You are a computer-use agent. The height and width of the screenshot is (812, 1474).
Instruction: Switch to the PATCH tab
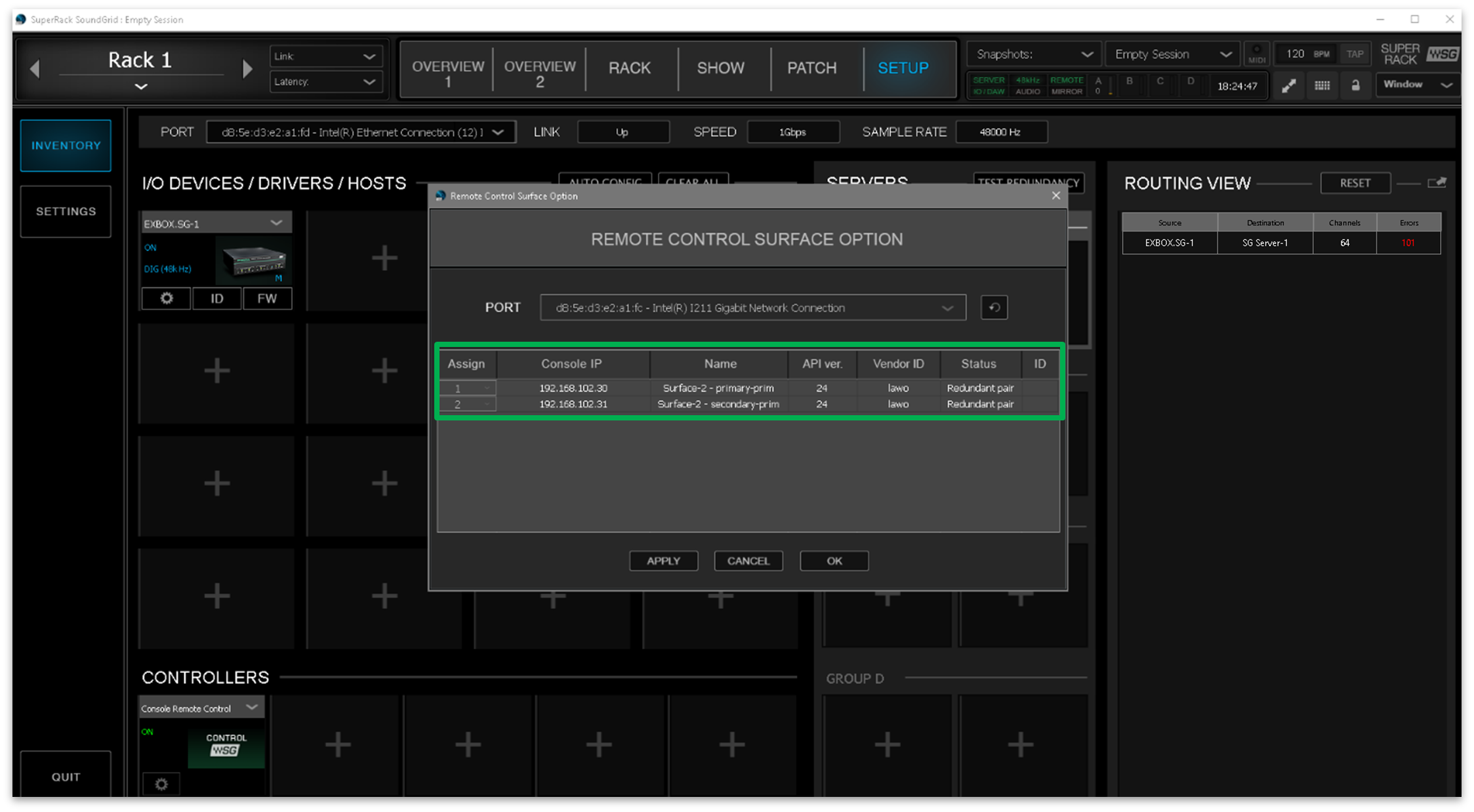[811, 68]
